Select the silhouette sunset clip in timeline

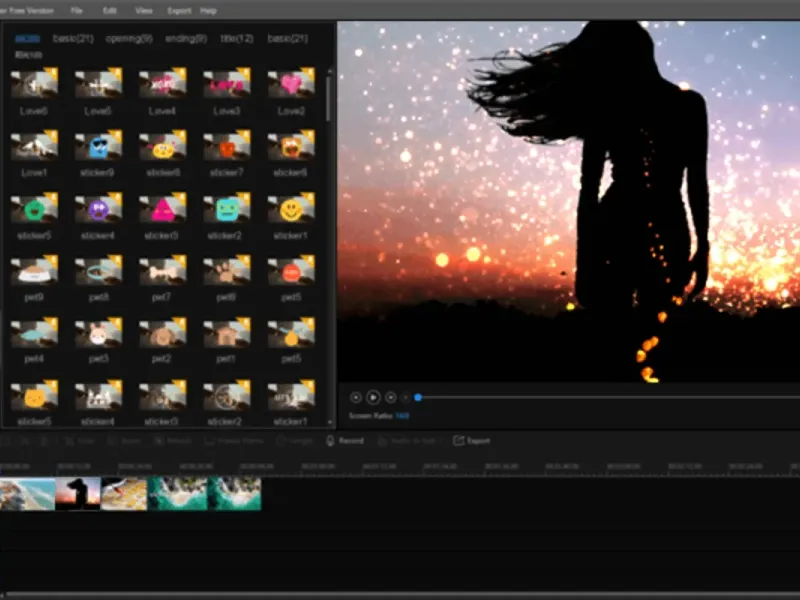tap(78, 493)
